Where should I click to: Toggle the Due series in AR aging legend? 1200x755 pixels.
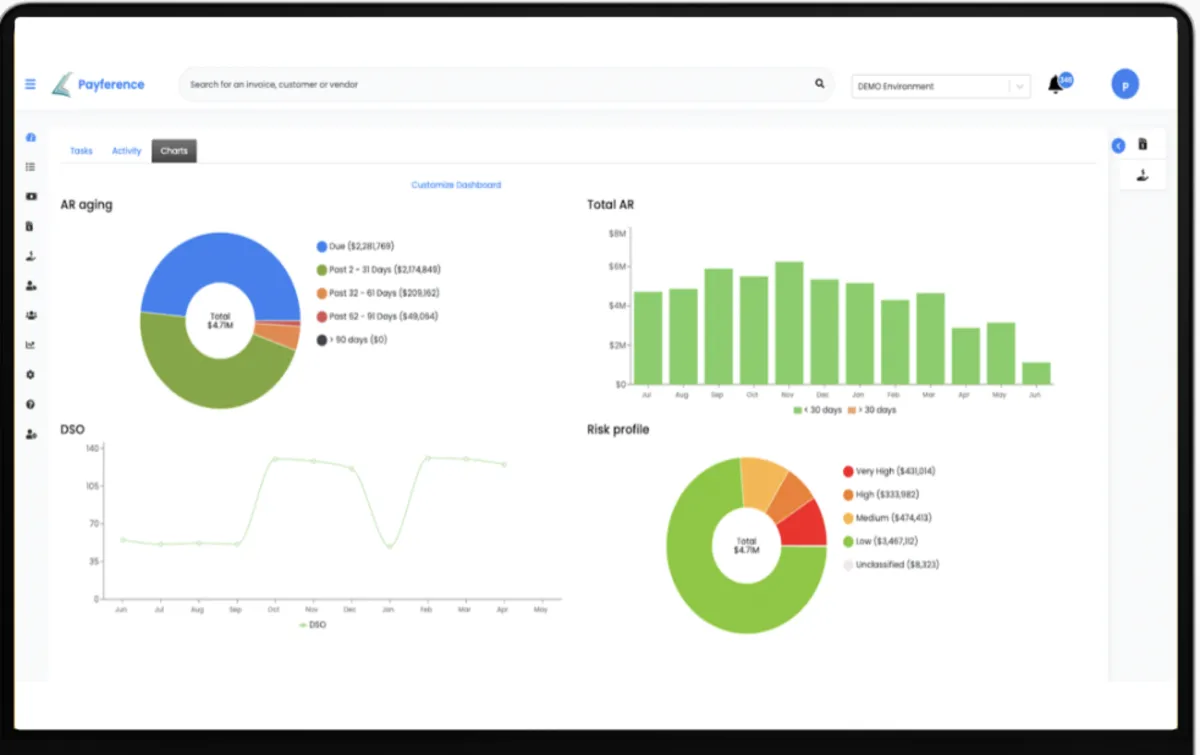[355, 246]
